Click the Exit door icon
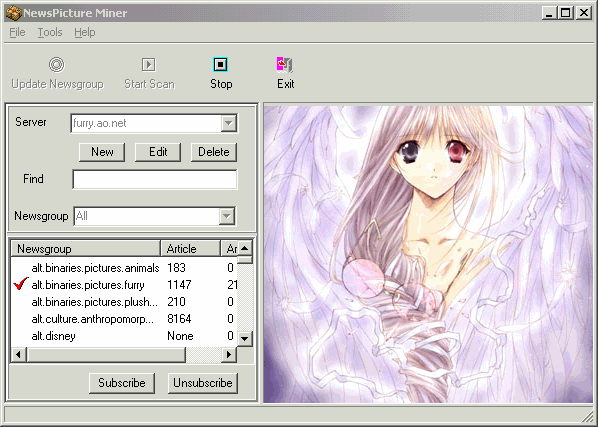 [285, 65]
